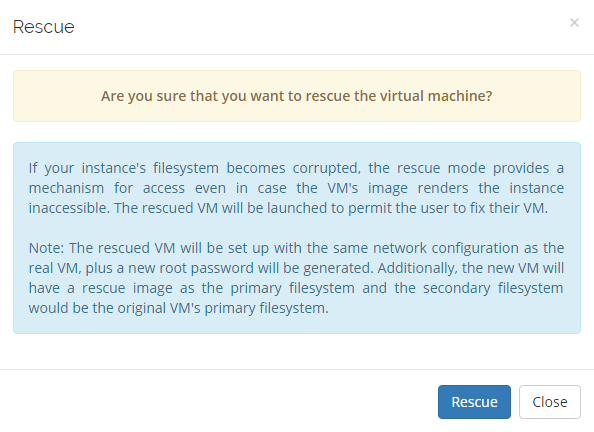Click the blank header space beside the Rescue title
The height and width of the screenshot is (432, 594).
point(322,27)
